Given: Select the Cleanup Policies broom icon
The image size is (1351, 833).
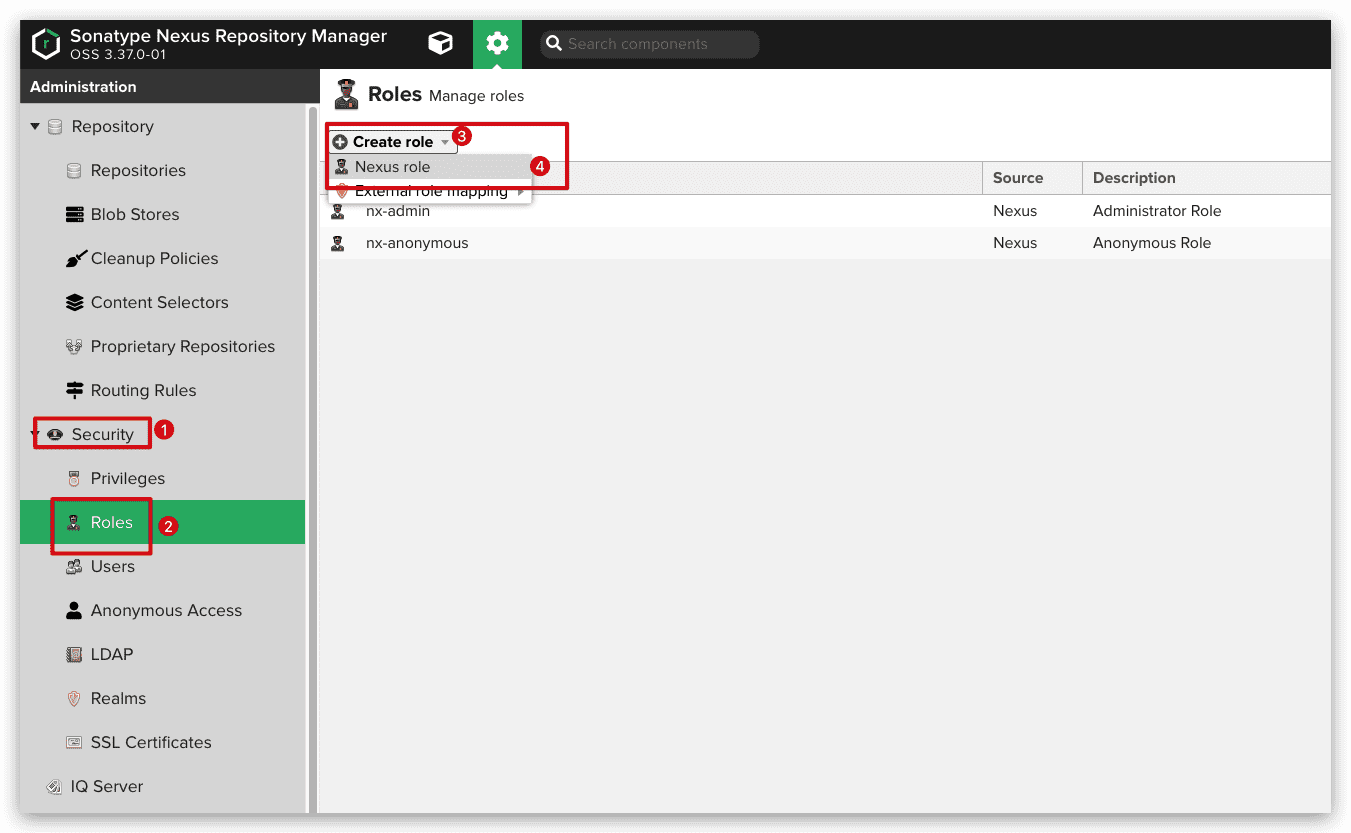Looking at the screenshot, I should coord(75,259).
